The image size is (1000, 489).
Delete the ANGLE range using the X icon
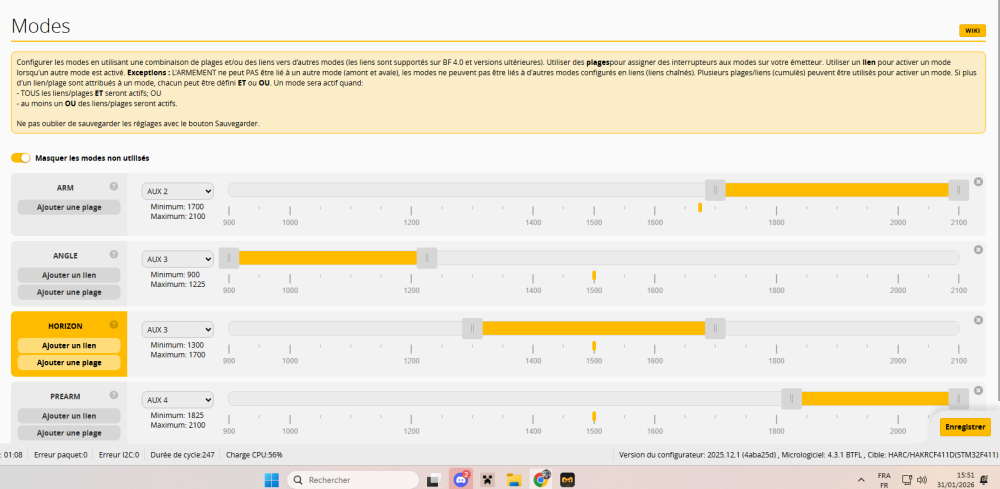[978, 250]
